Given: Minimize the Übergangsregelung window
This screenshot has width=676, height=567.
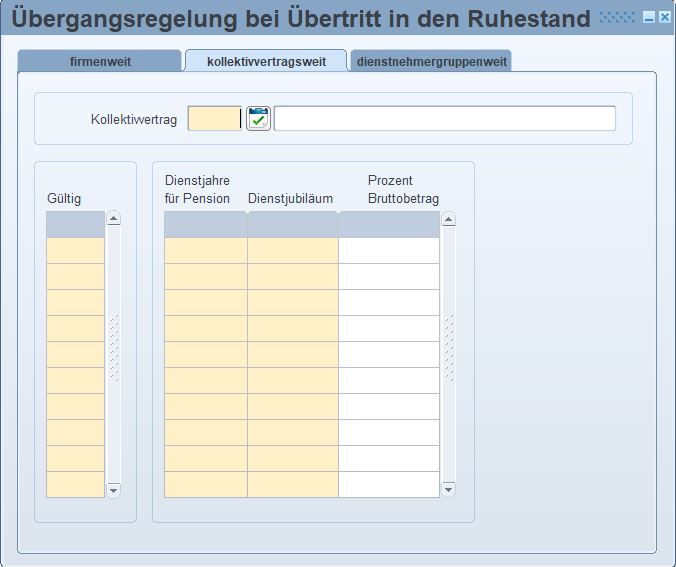Looking at the screenshot, I should [649, 18].
